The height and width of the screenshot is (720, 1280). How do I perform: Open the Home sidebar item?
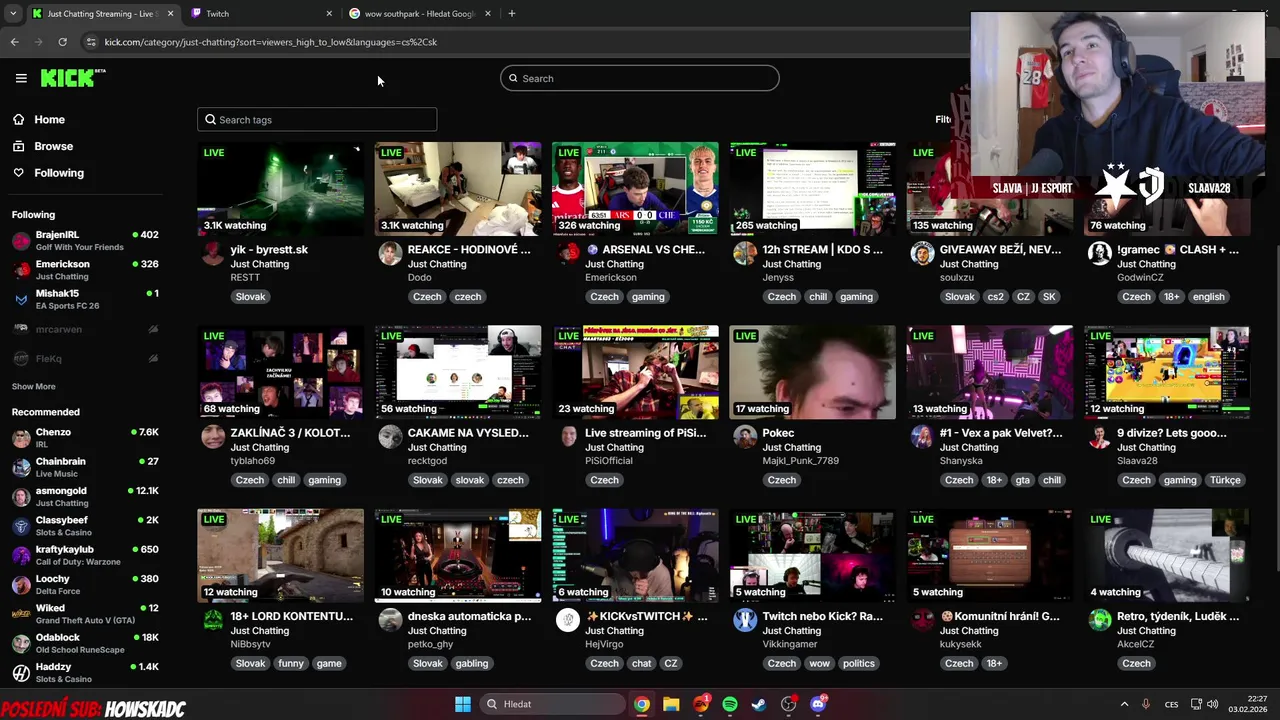tap(49, 119)
